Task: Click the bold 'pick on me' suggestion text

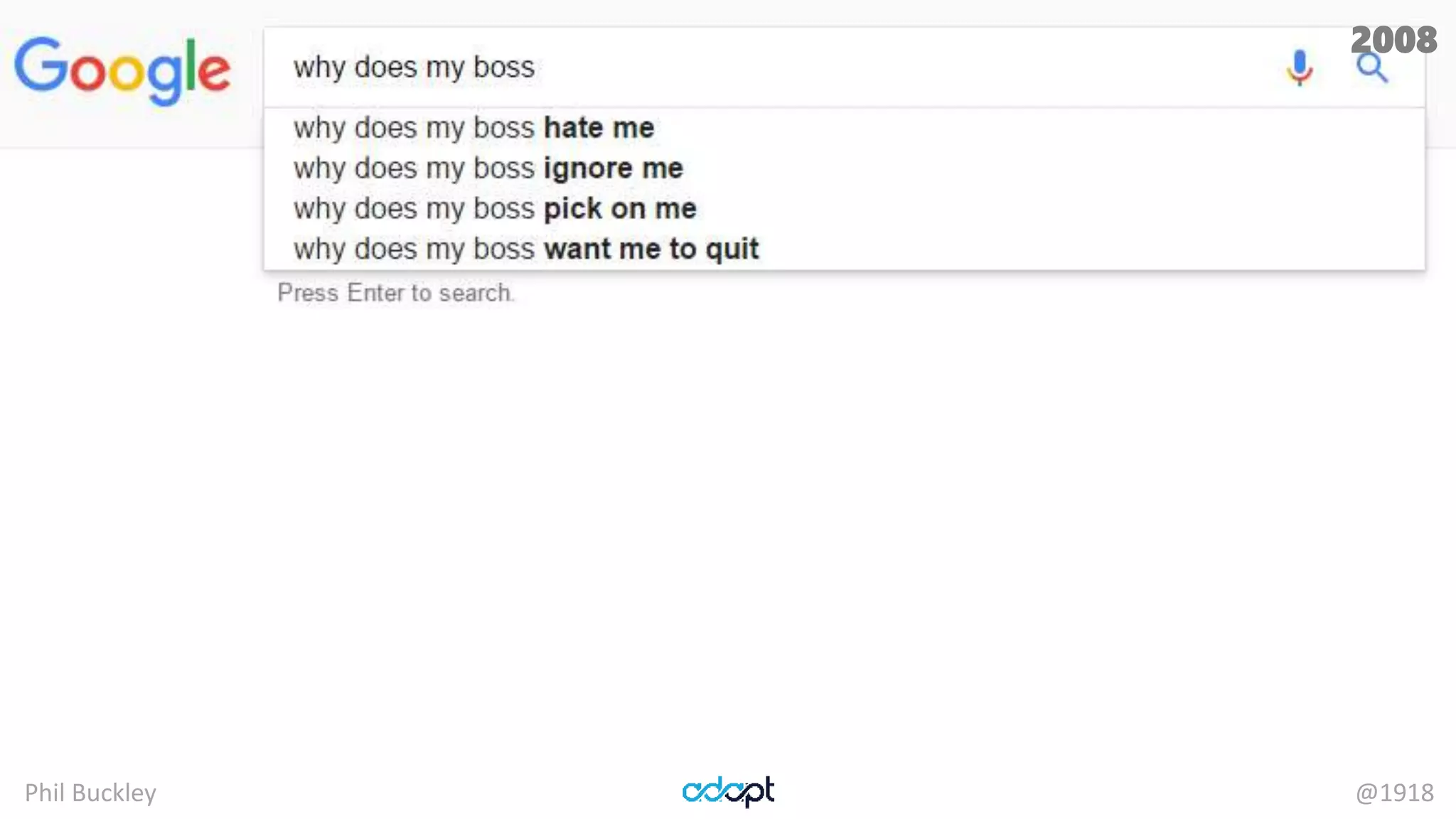Action: click(x=620, y=209)
